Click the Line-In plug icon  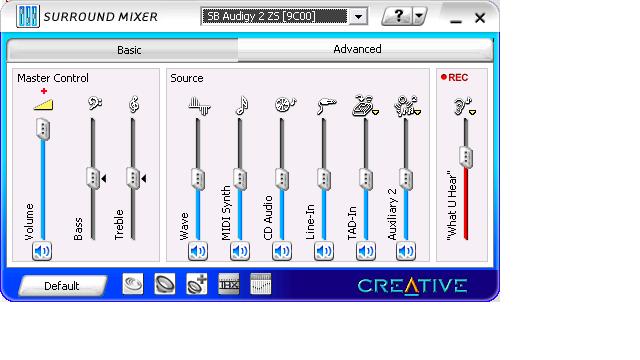click(x=327, y=106)
